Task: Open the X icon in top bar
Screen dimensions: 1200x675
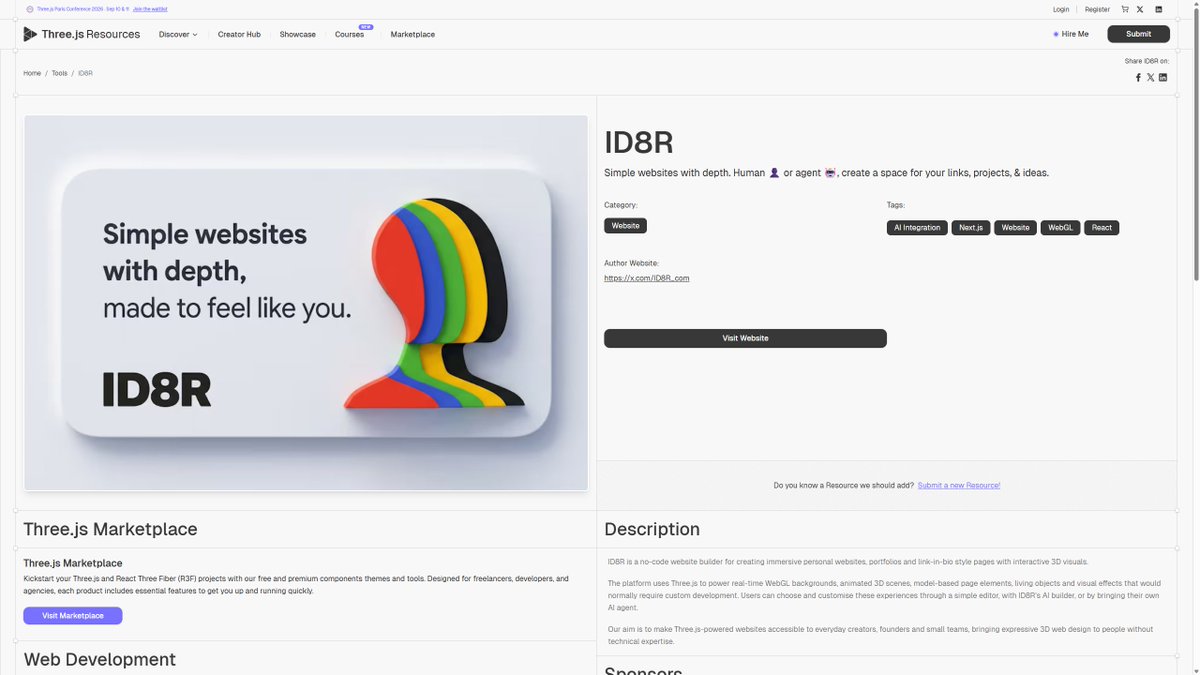Action: [1140, 9]
